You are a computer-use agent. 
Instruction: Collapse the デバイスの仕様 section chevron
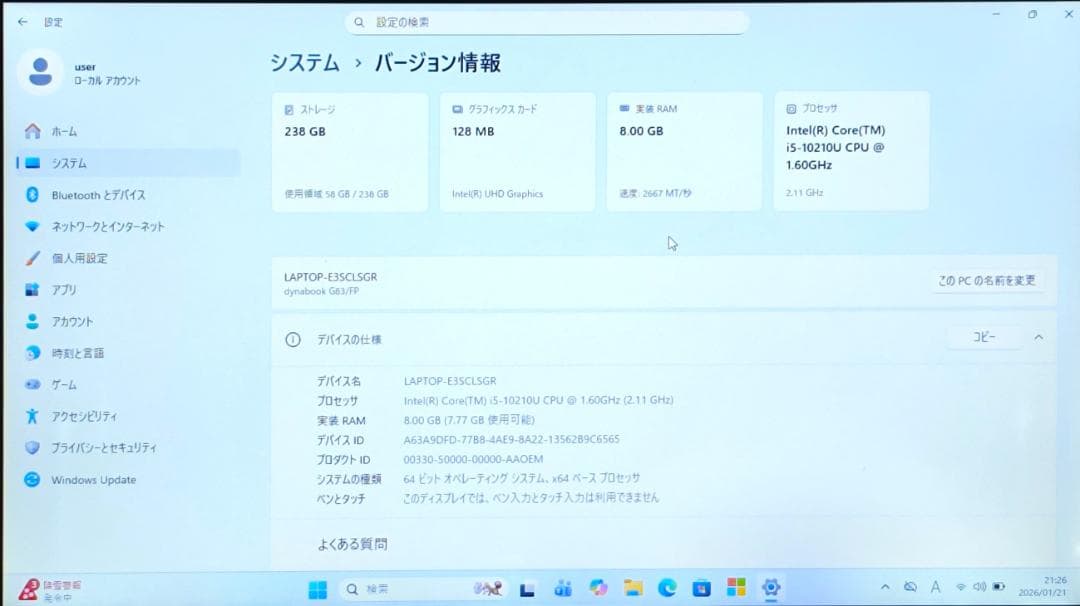tap(1037, 338)
